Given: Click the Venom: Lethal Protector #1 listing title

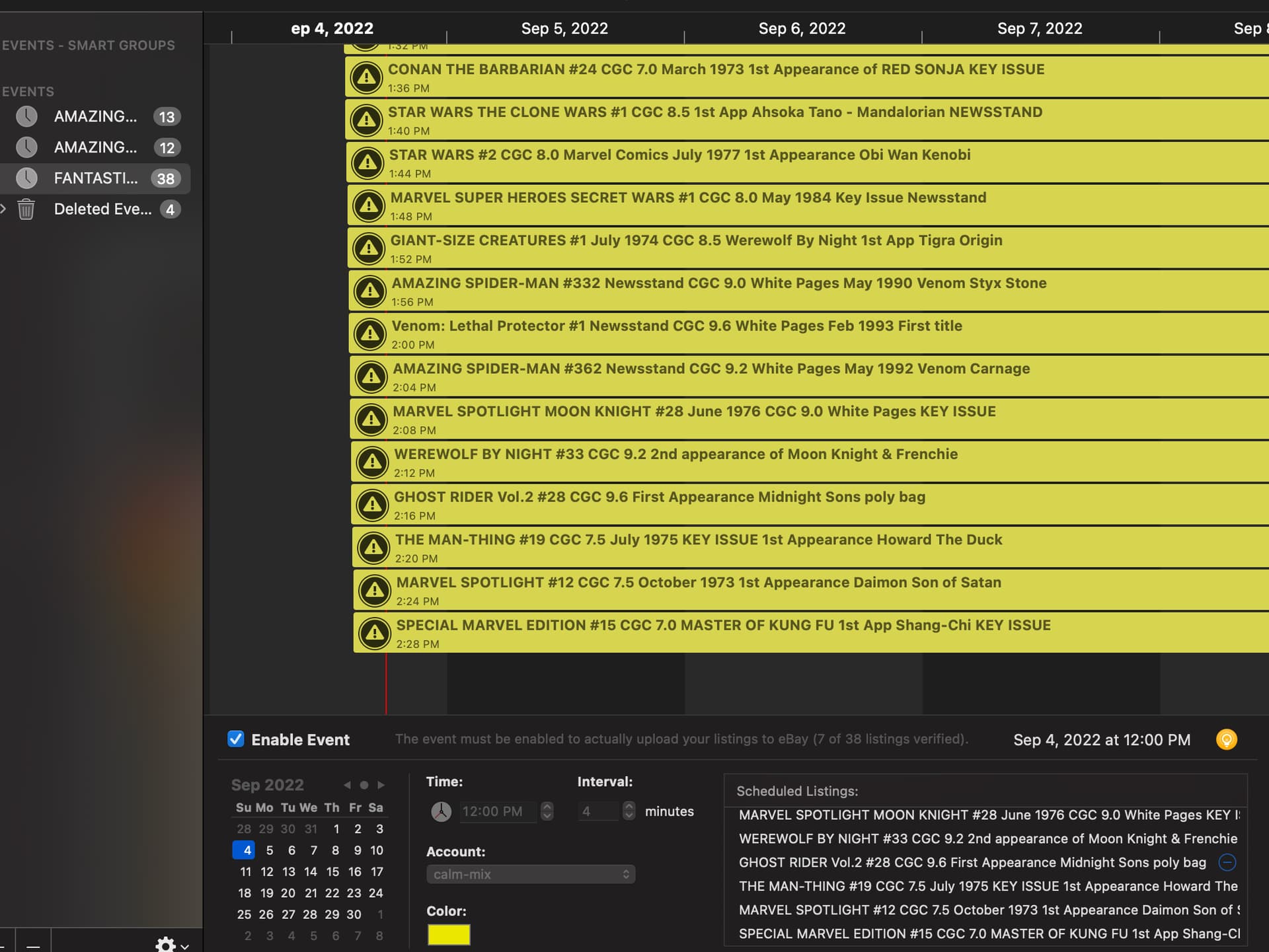Looking at the screenshot, I should (677, 326).
